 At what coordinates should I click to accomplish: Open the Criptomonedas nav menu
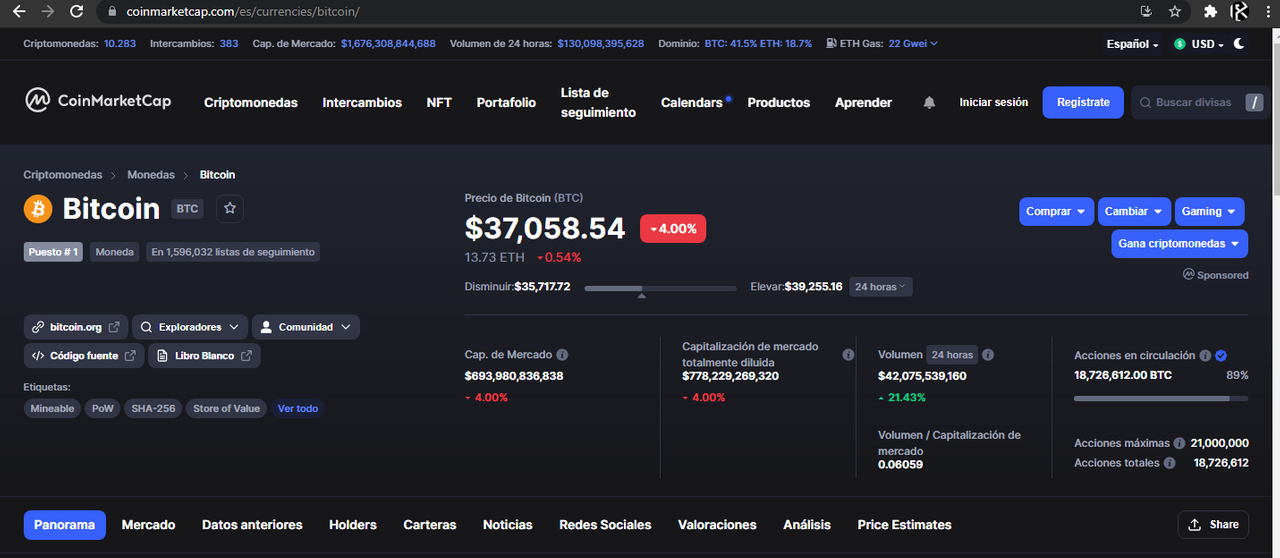tap(251, 103)
